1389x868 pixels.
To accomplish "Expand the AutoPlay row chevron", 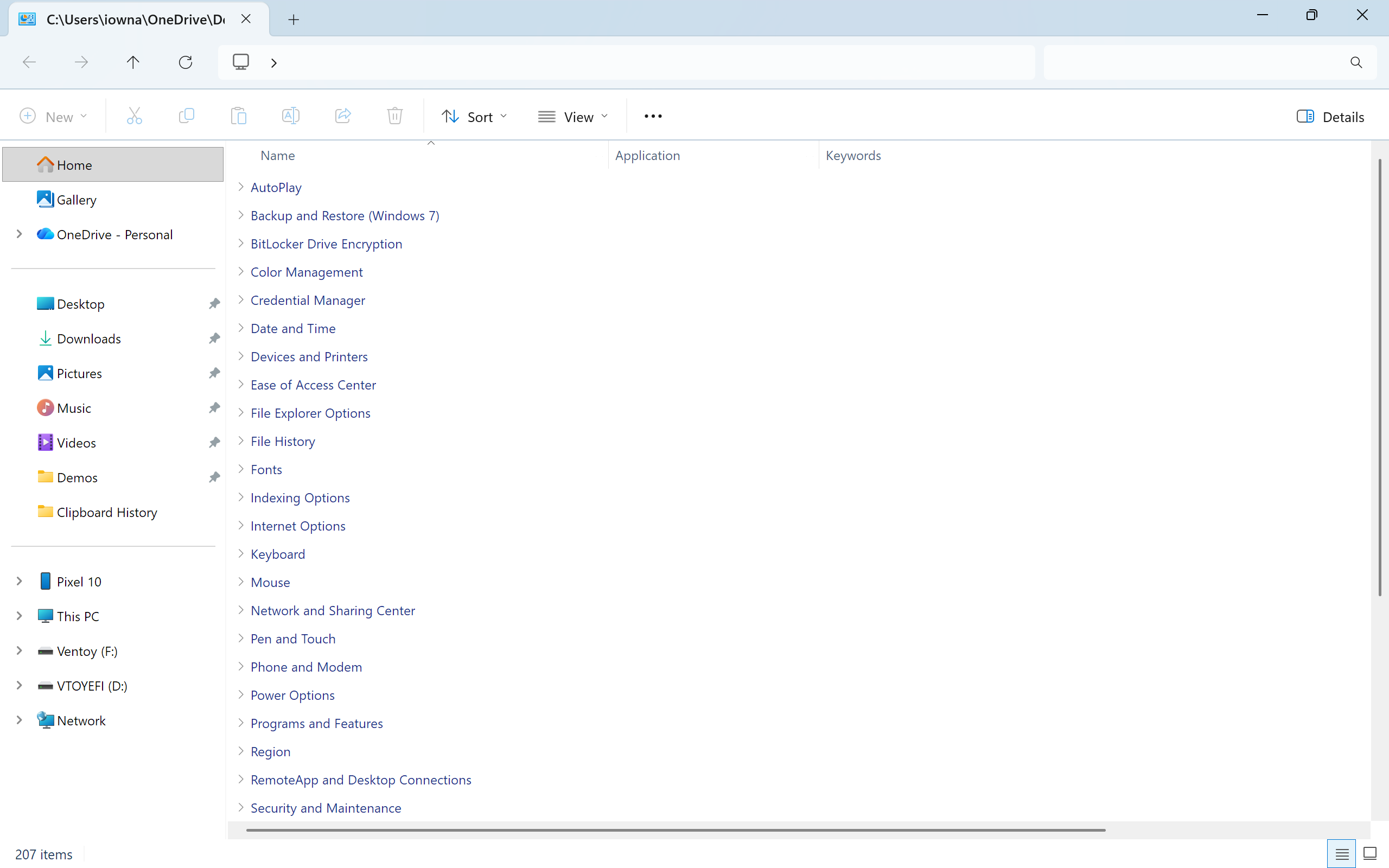I will coord(241,187).
